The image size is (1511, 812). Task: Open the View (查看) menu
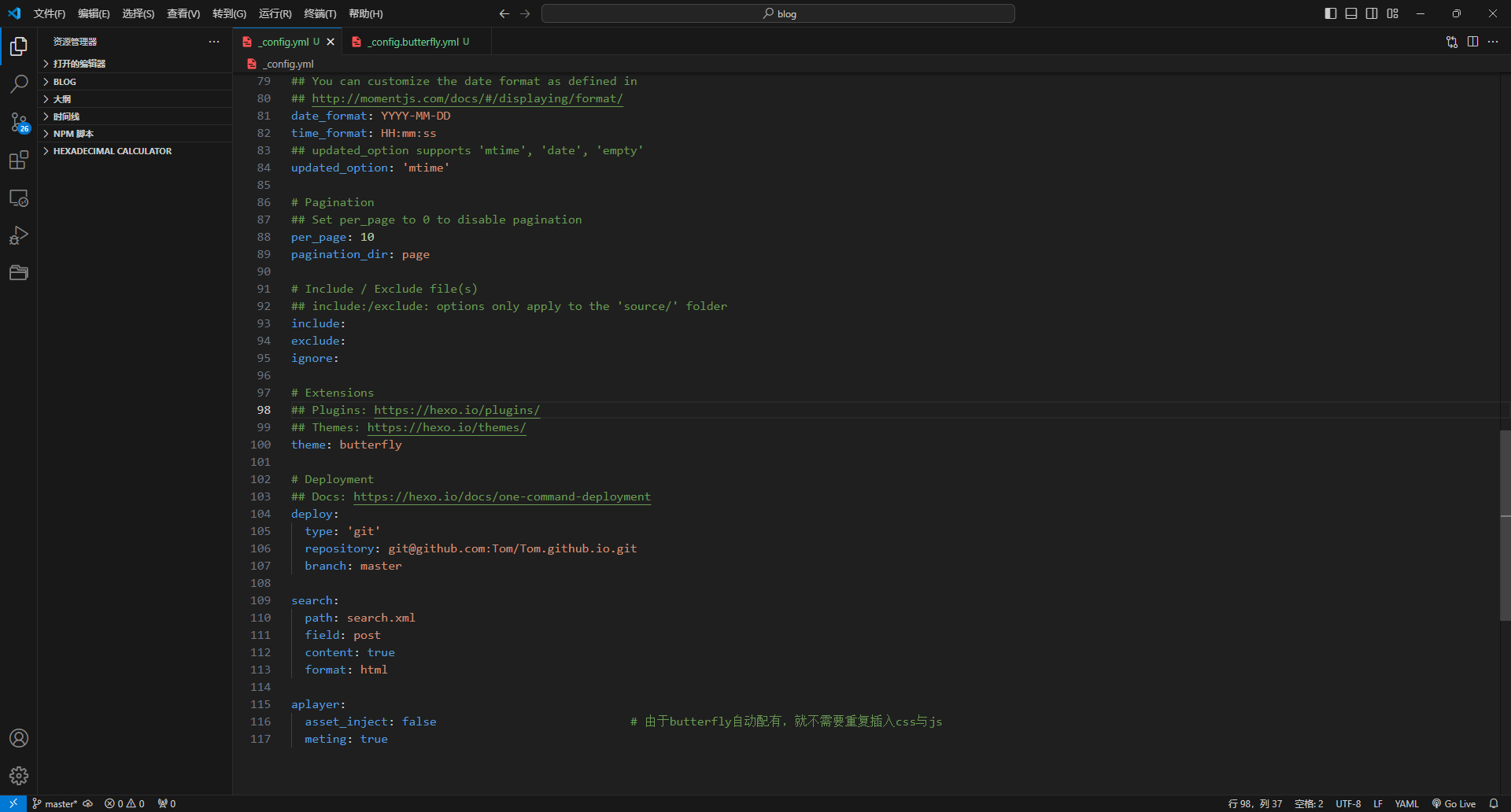coord(183,13)
